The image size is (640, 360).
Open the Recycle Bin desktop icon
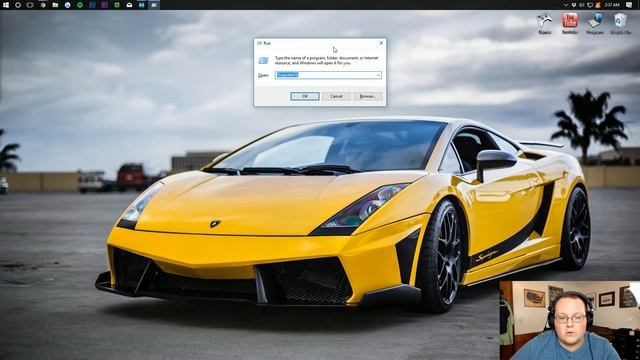pyautogui.click(x=620, y=24)
